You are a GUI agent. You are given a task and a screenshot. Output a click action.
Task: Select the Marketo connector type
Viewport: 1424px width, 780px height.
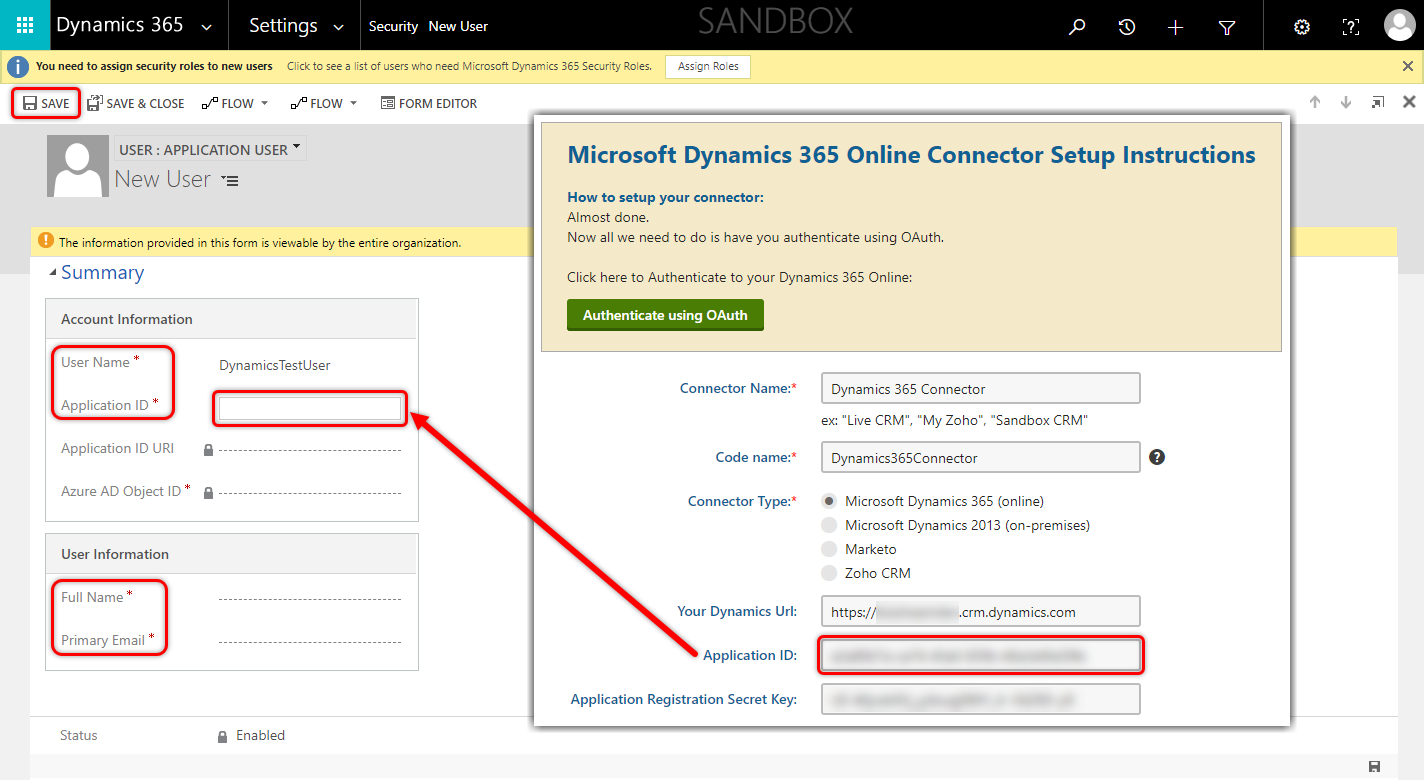[x=829, y=549]
